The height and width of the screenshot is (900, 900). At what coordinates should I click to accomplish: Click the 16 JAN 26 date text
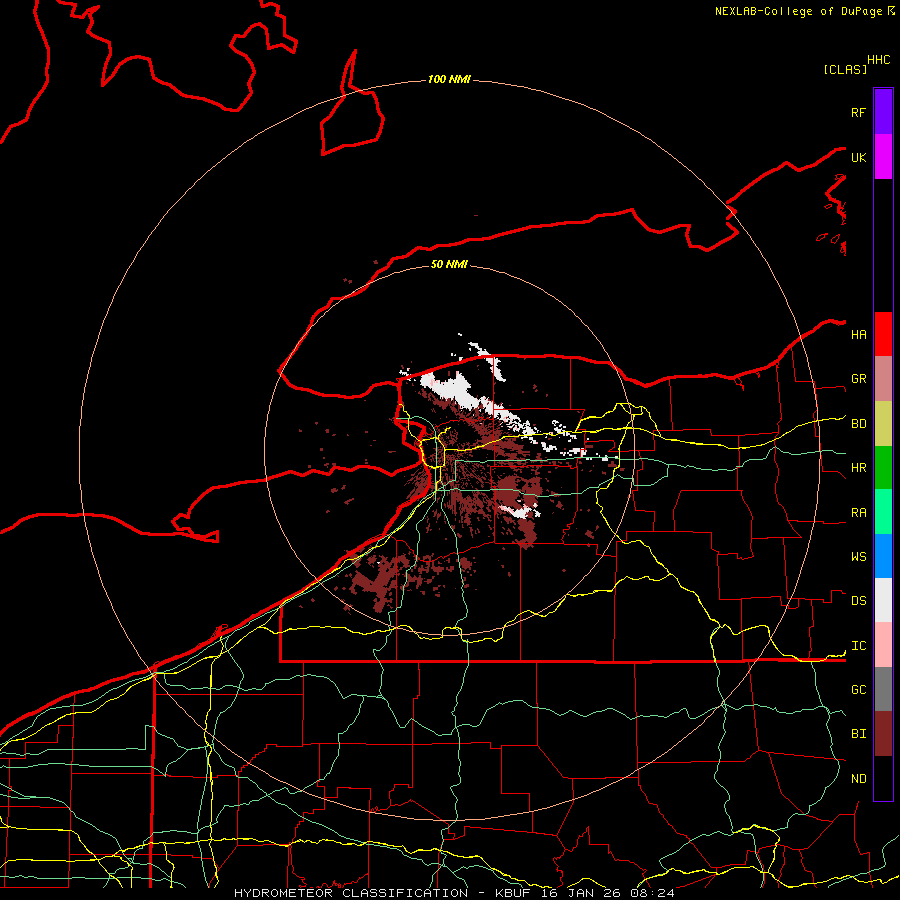point(581,893)
